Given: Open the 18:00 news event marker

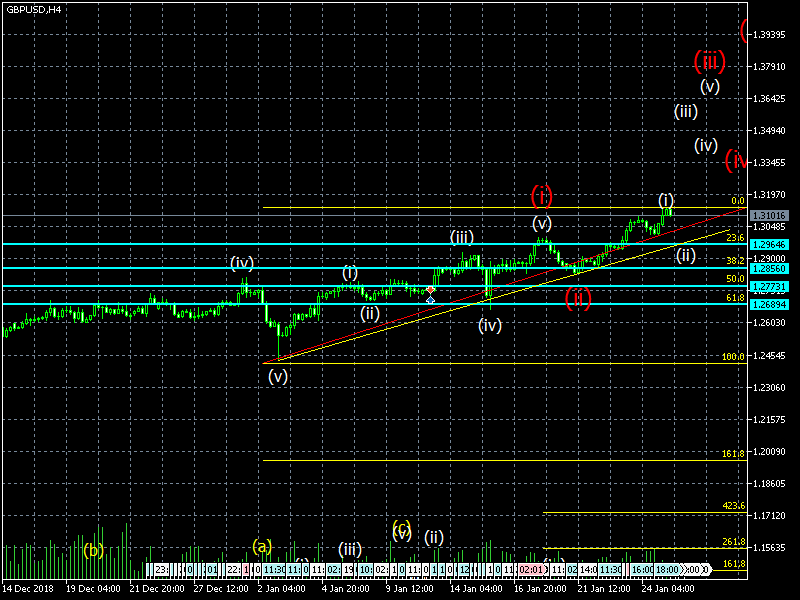Looking at the screenshot, I should tap(667, 570).
